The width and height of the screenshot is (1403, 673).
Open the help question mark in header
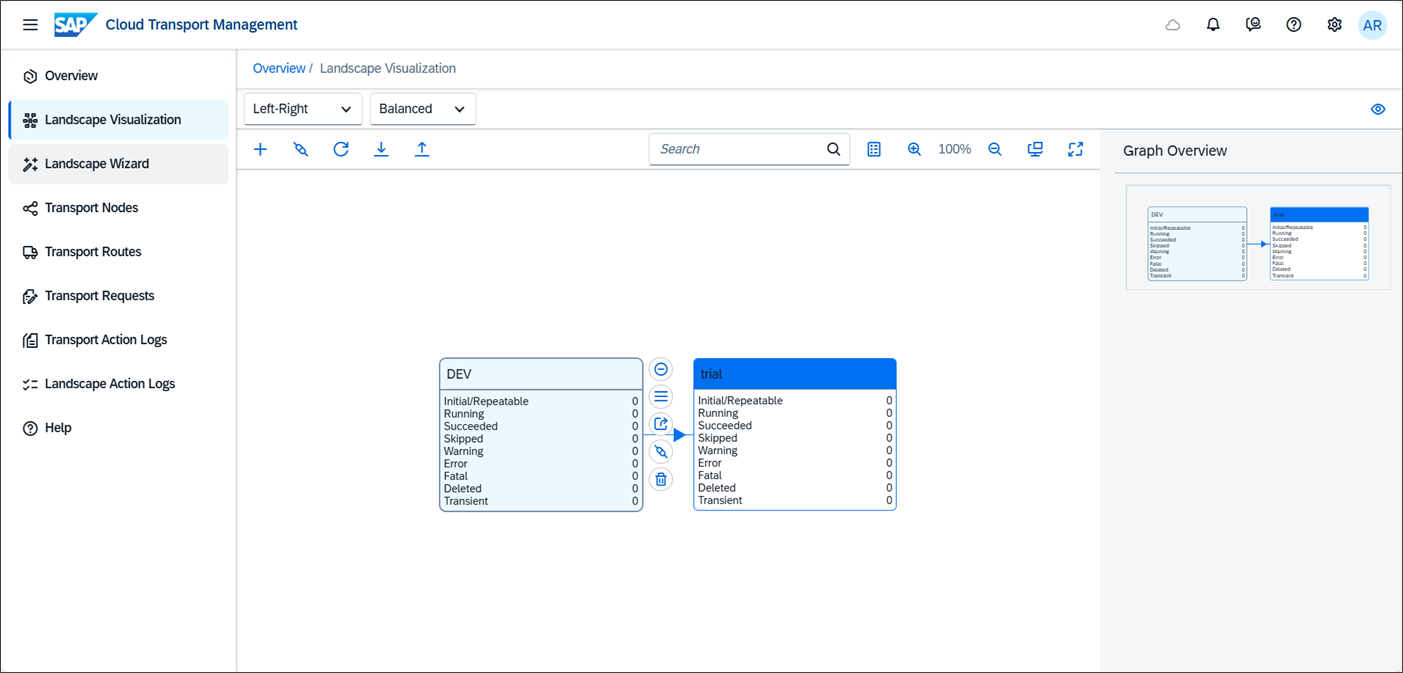coord(1294,25)
